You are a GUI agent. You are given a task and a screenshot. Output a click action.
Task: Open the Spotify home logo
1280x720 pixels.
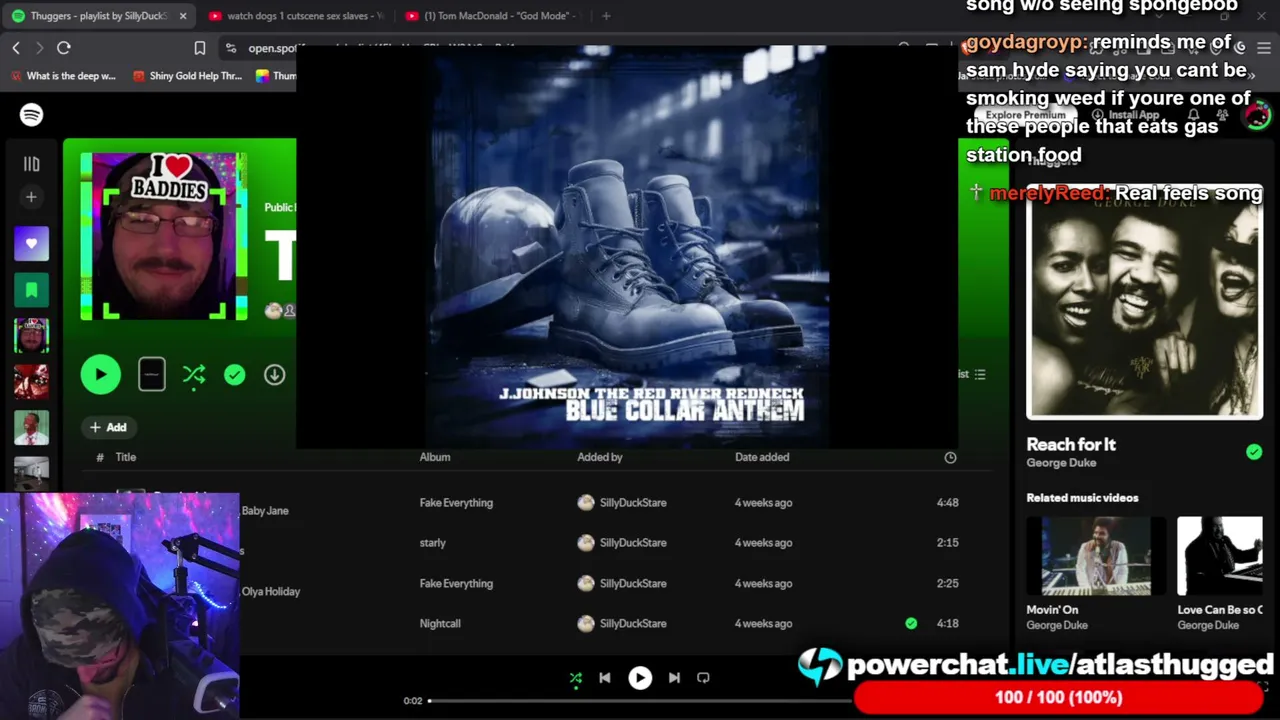coord(31,115)
